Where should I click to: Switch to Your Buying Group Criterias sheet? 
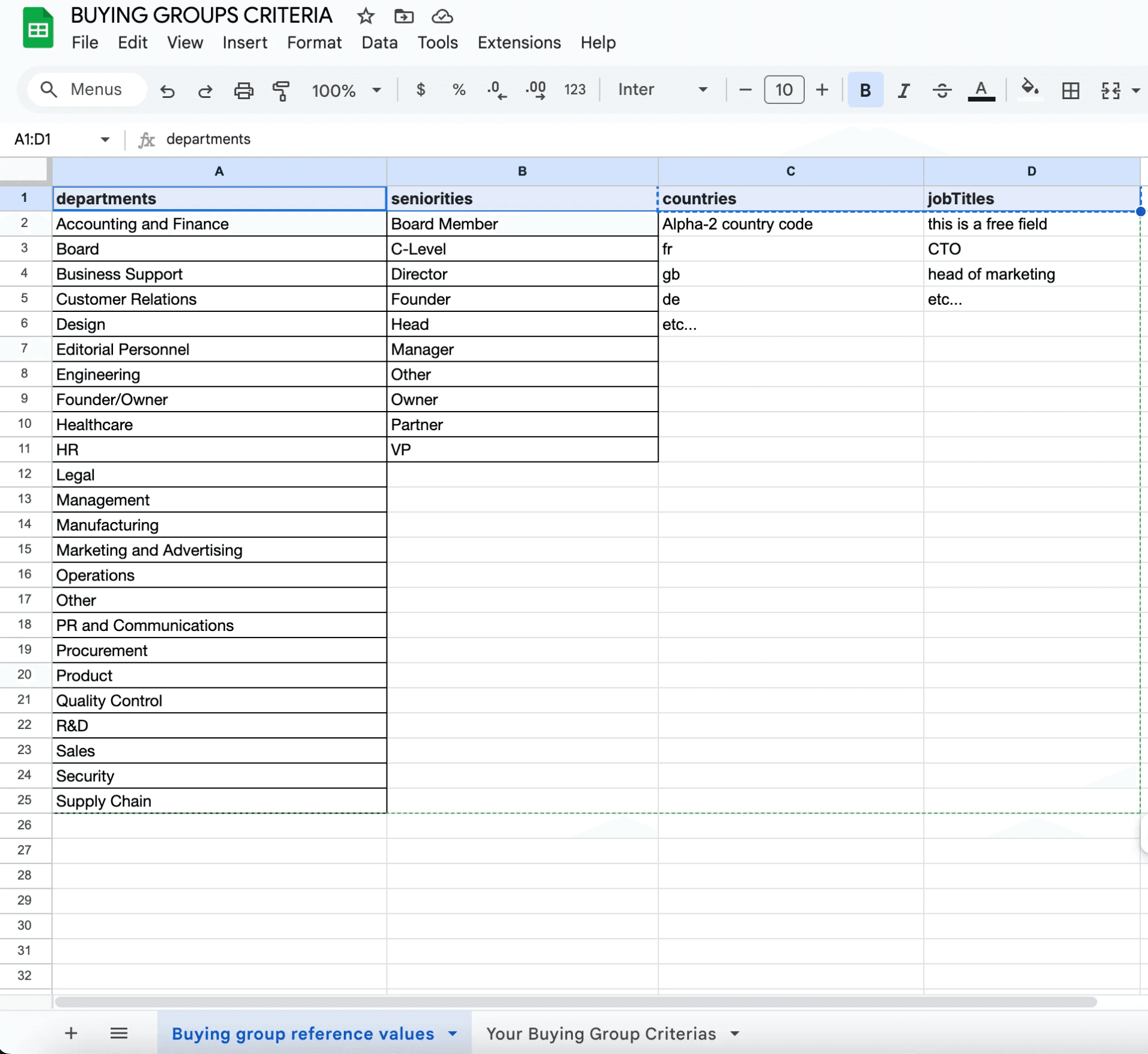coord(600,1034)
